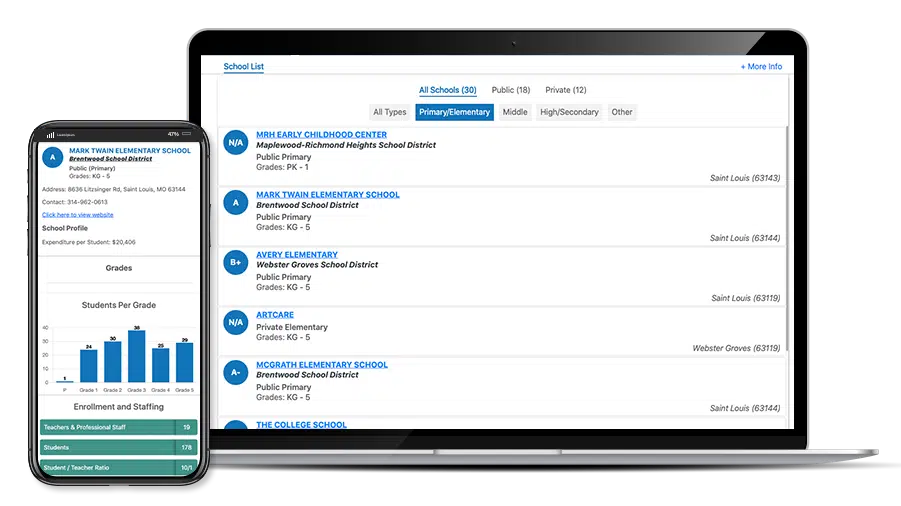Viewport: 901px width, 506px height.
Task: Click 'Expenditure per Student: $20,406' on the phone
Action: (x=88, y=242)
